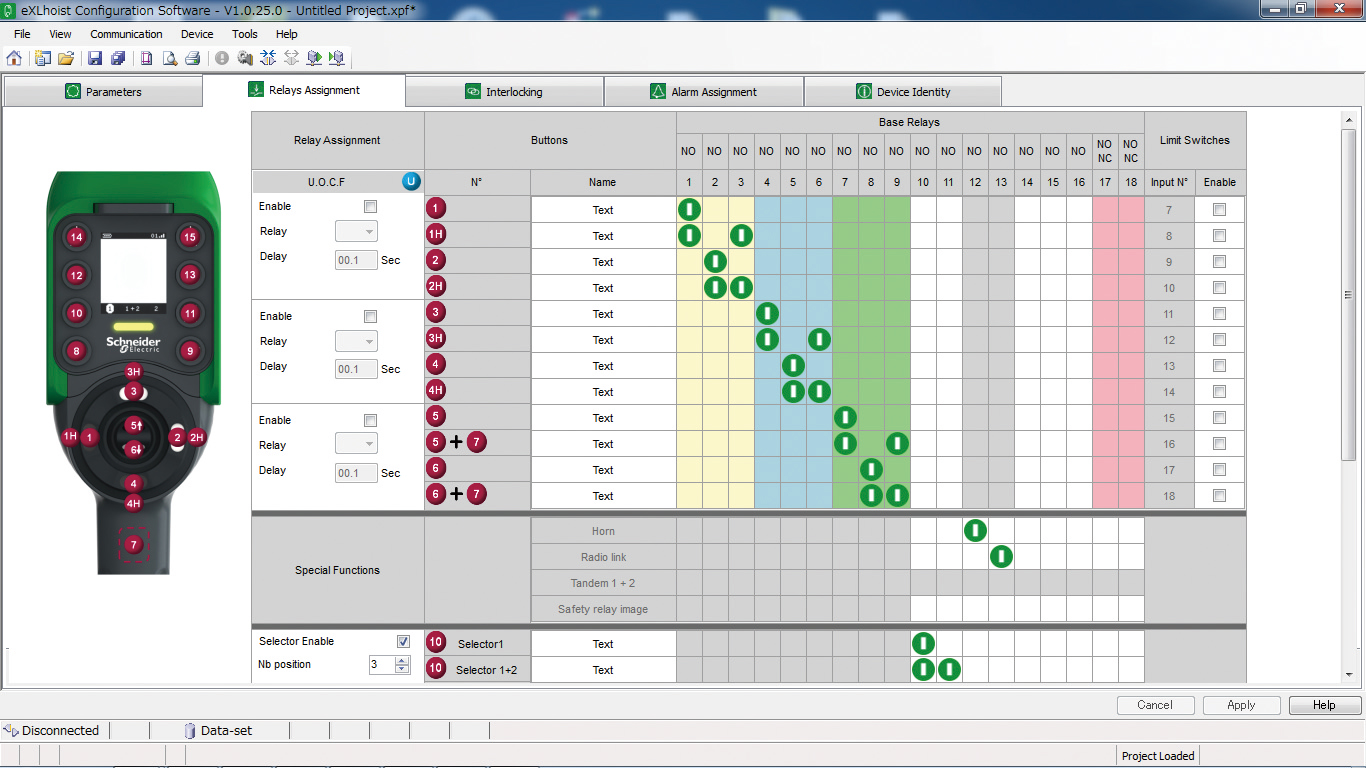Enable the first U.O.C.F checkbox
Image resolution: width=1366 pixels, height=768 pixels.
coord(370,206)
